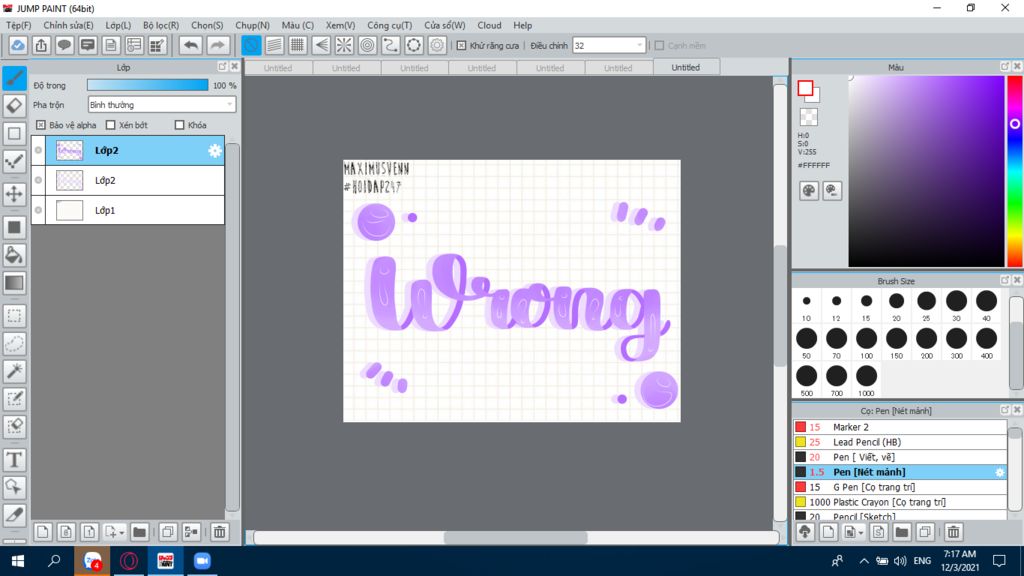Choose the G Pen [Cọ trang trí] brush
The width and height of the screenshot is (1024, 576).
[x=900, y=487]
